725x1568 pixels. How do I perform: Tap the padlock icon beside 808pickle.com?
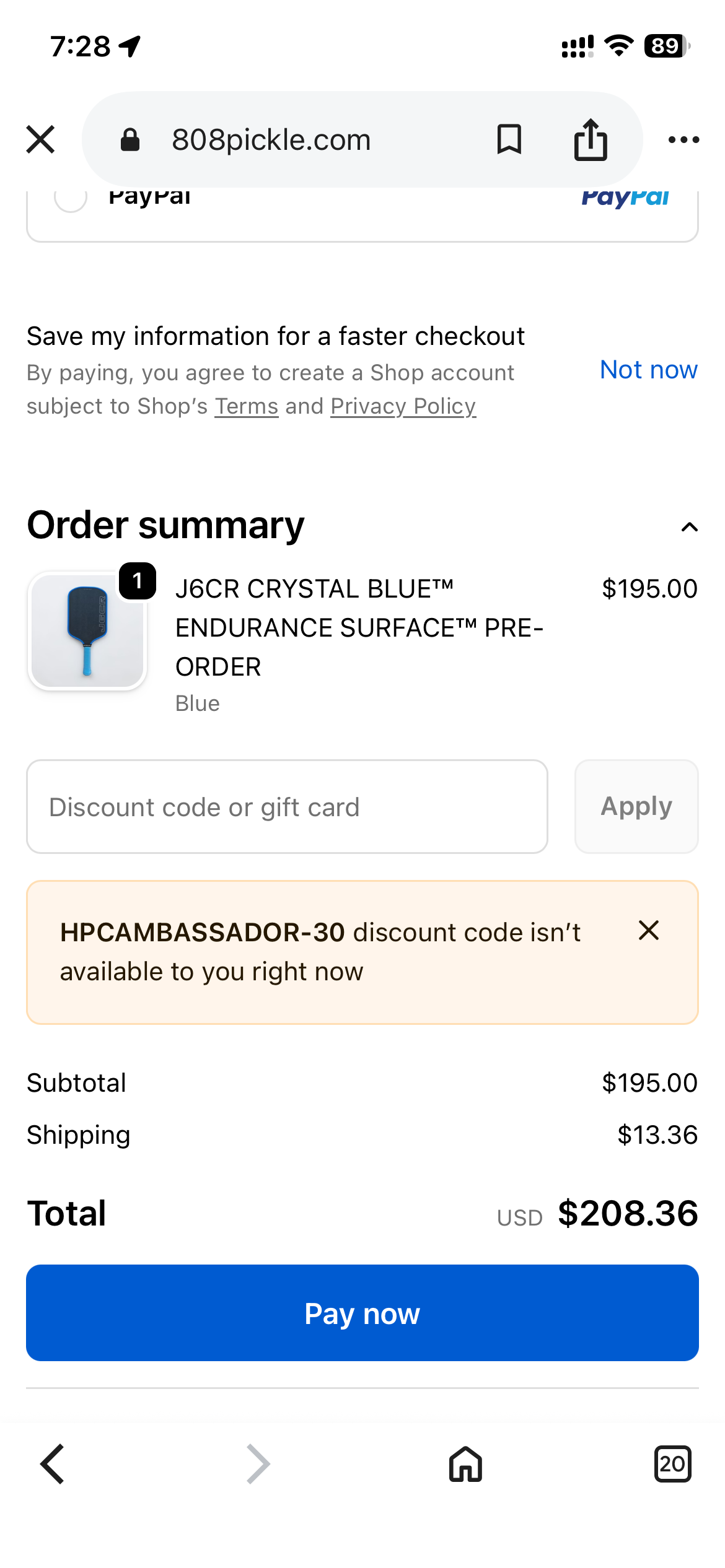(x=130, y=139)
